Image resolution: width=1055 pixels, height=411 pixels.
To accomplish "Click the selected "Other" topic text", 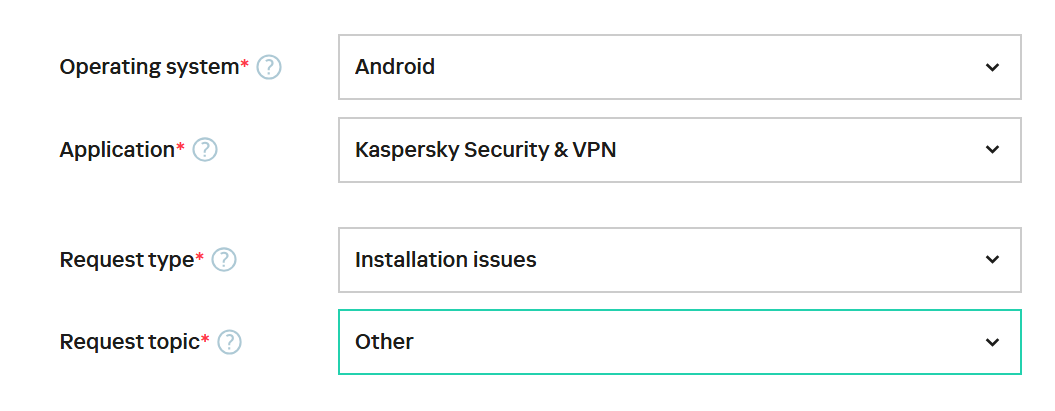I will coord(384,342).
